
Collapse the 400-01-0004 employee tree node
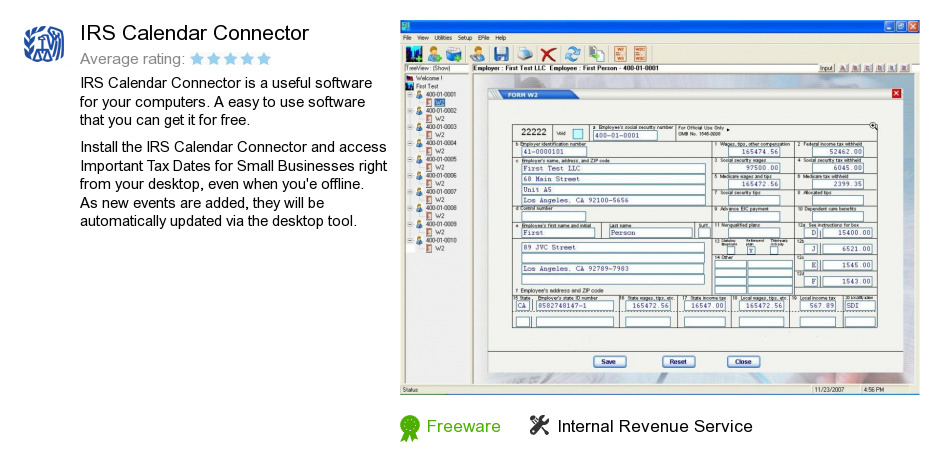tap(410, 143)
